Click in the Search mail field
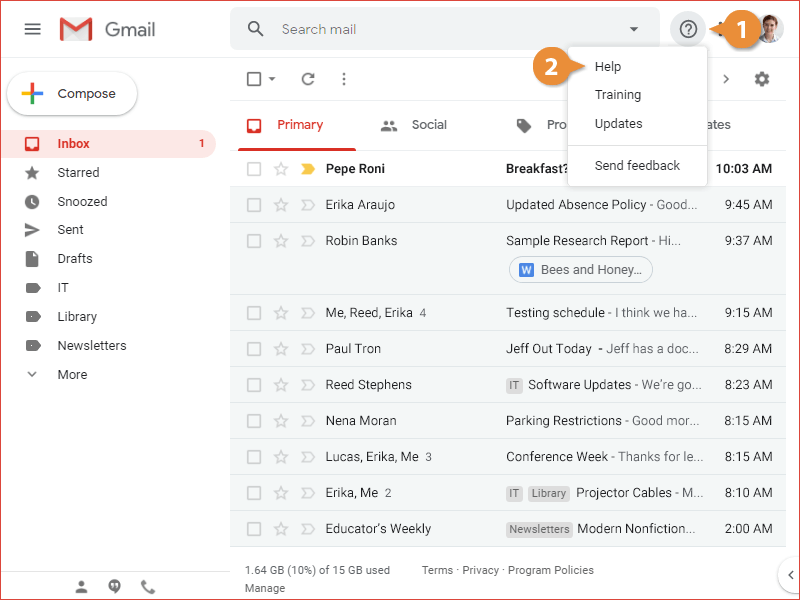The height and width of the screenshot is (600, 800). point(444,29)
